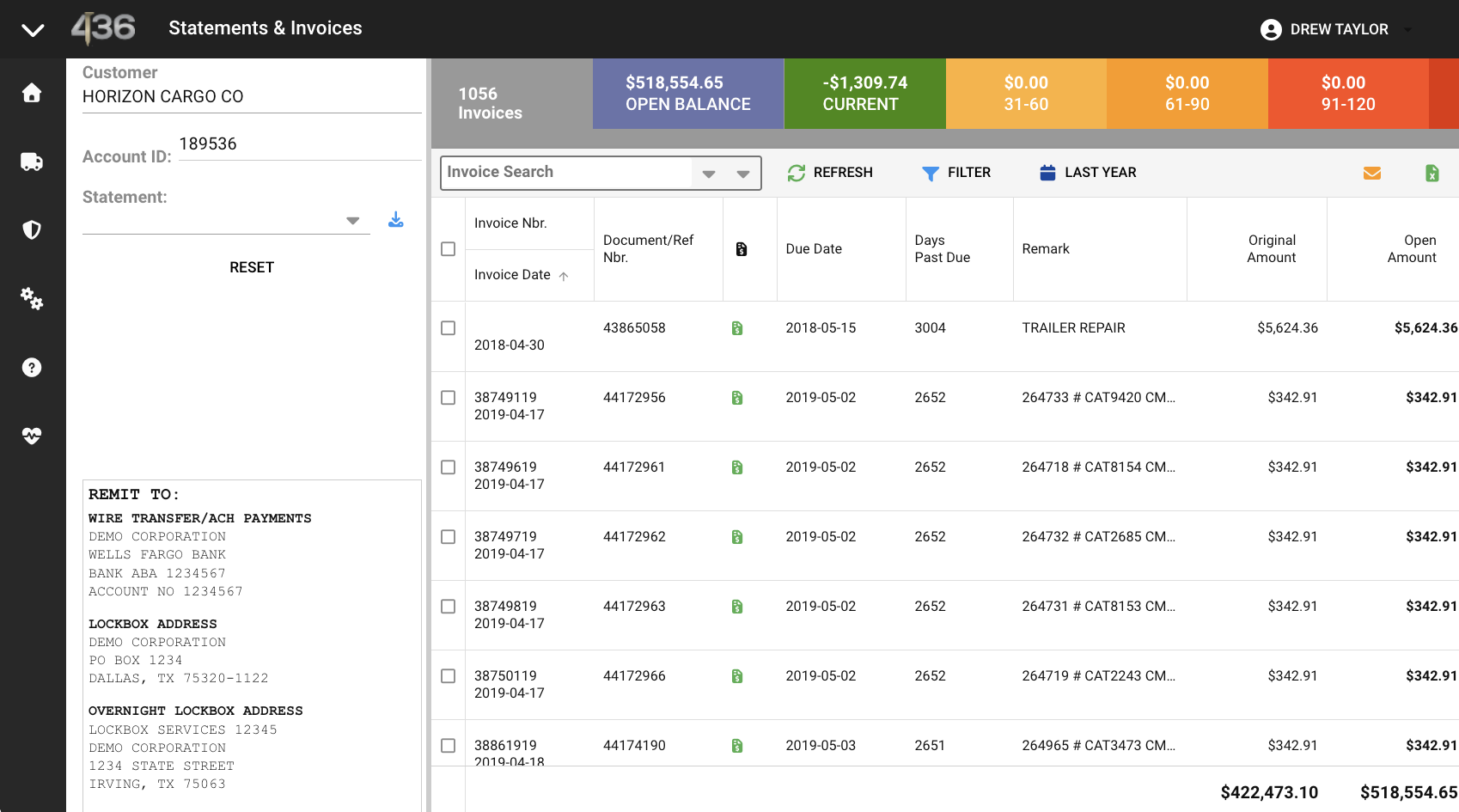Open the truck shipments icon in the sidebar

pos(32,162)
